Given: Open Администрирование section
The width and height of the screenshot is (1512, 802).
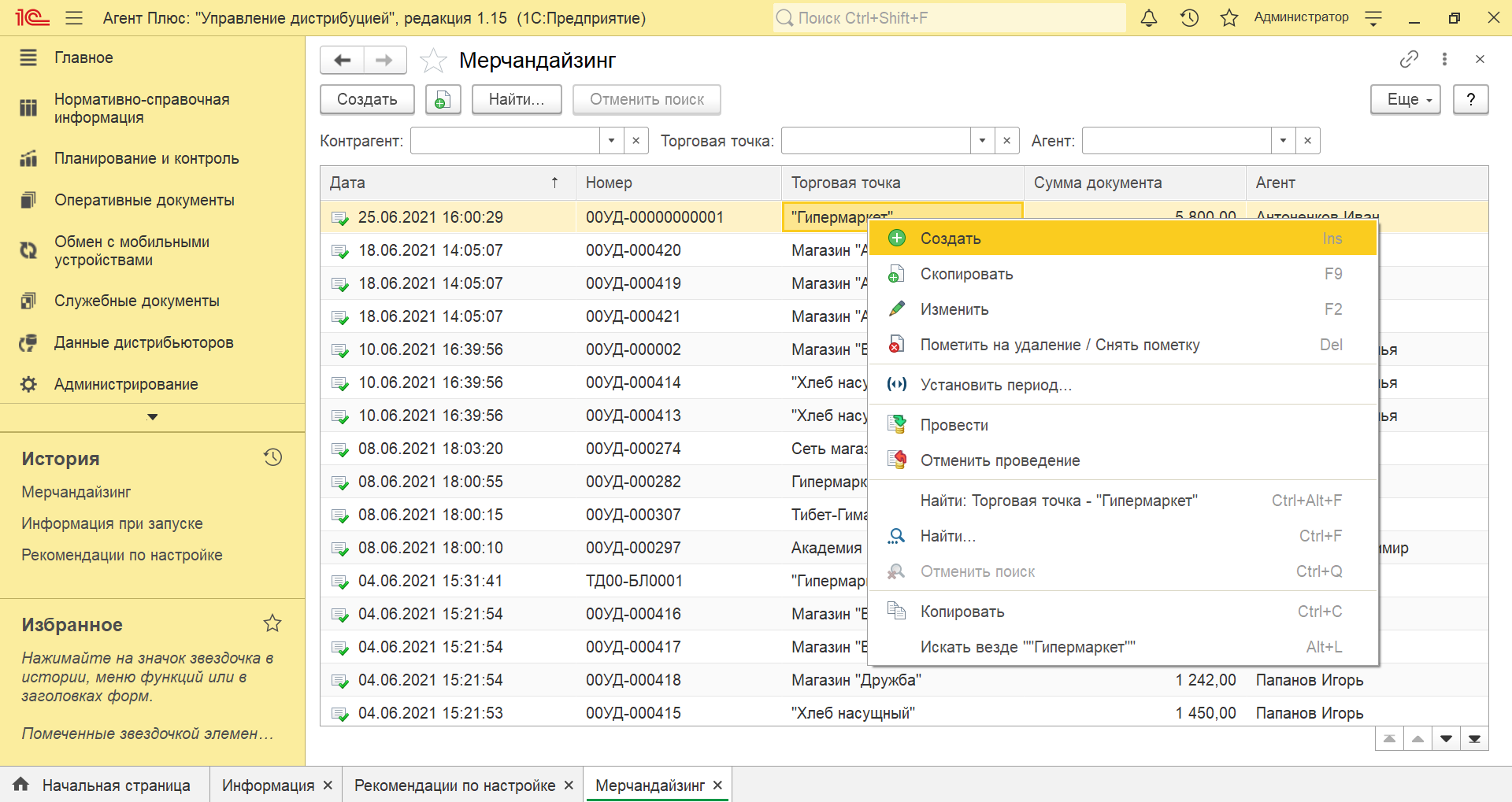Looking at the screenshot, I should 152,384.
